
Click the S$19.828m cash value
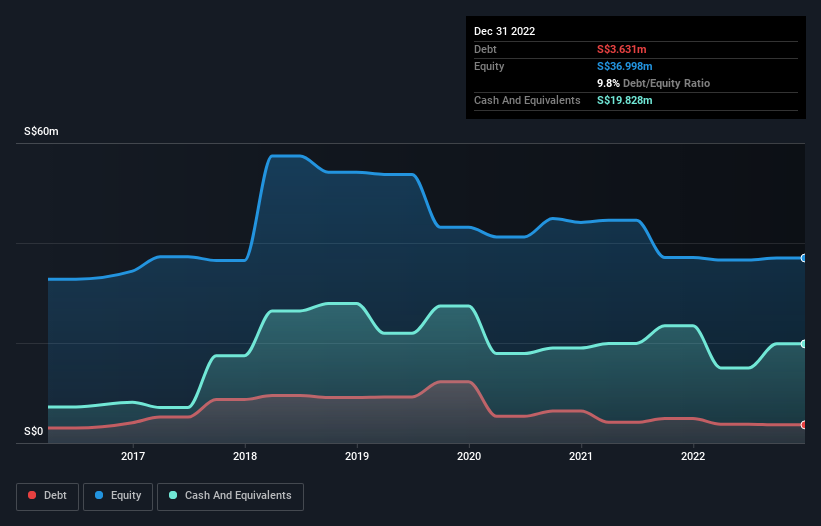pos(625,100)
